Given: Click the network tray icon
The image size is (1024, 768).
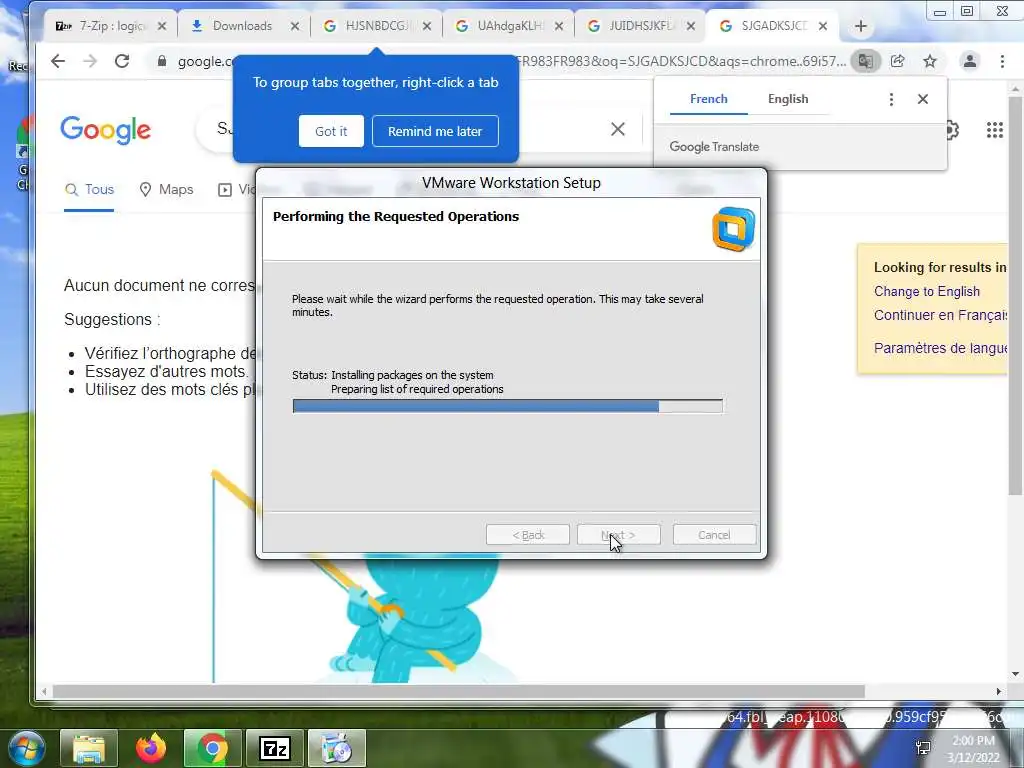Looking at the screenshot, I should click(x=923, y=748).
